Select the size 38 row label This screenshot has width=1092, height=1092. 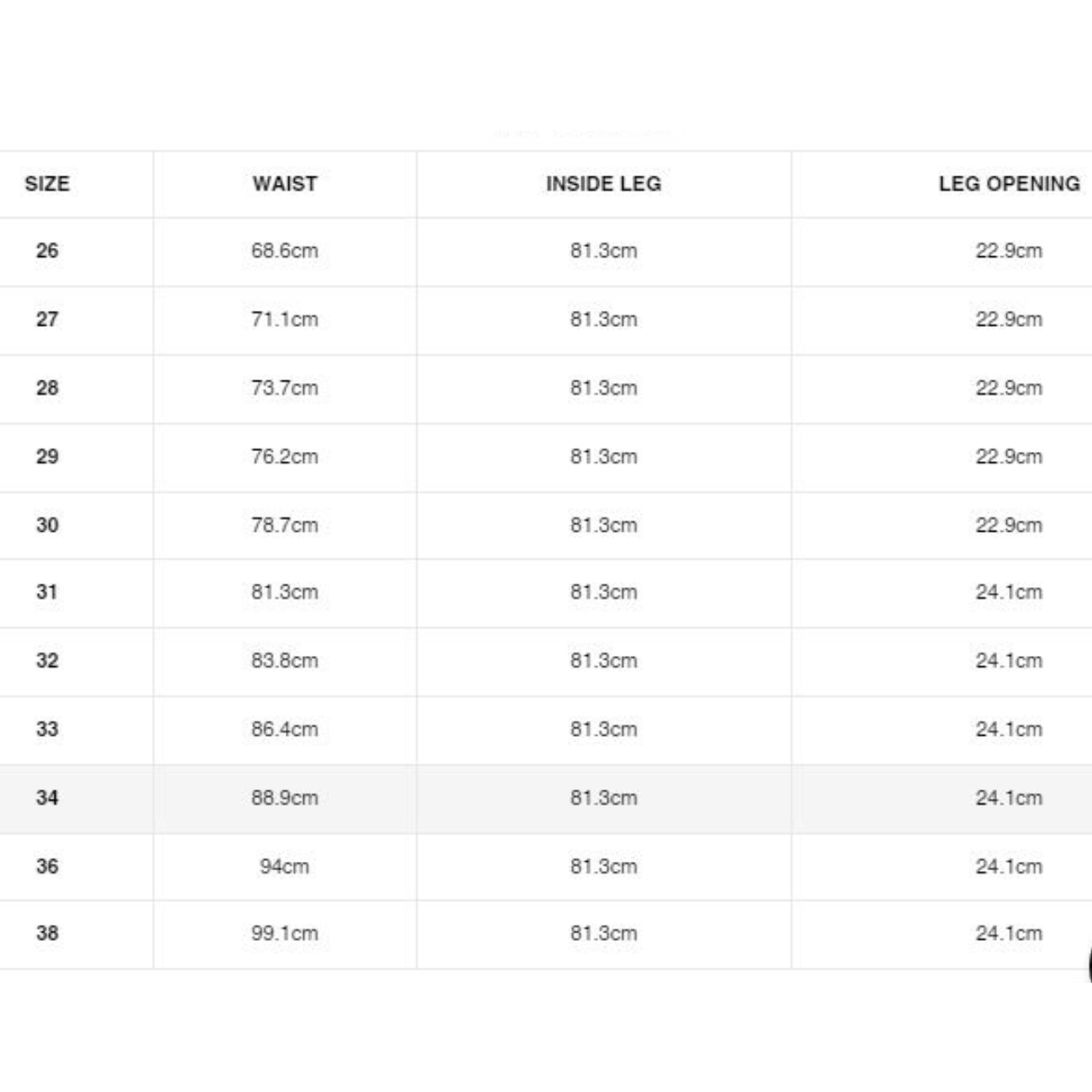pyautogui.click(x=47, y=933)
